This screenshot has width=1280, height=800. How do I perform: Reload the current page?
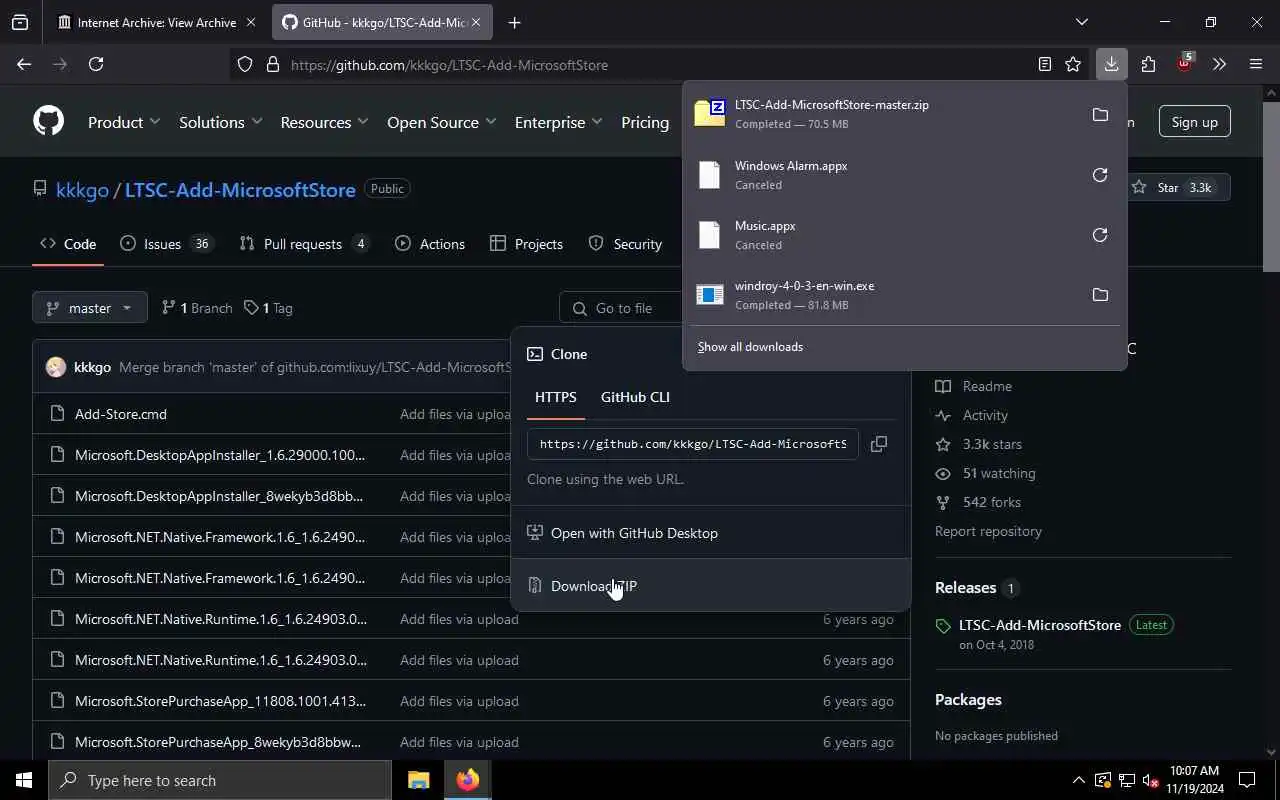click(x=96, y=64)
